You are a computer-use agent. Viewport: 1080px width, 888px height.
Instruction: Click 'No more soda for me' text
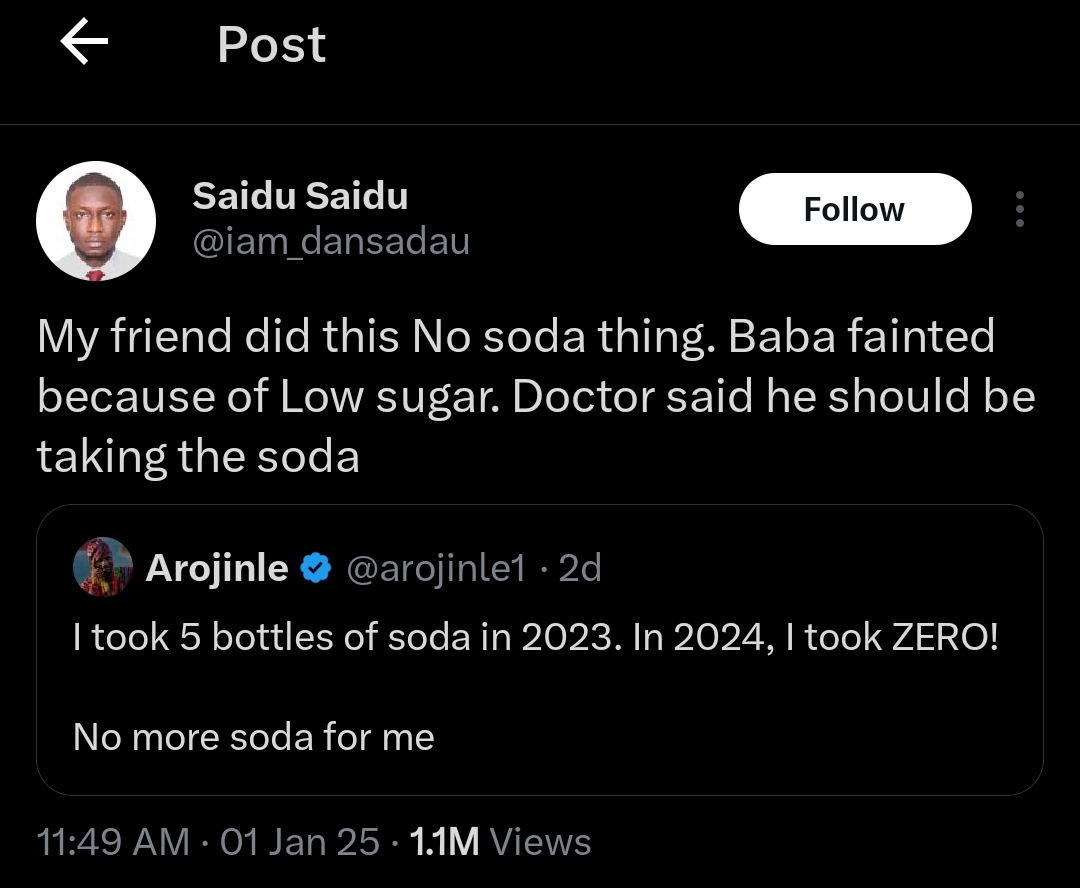[x=254, y=738]
